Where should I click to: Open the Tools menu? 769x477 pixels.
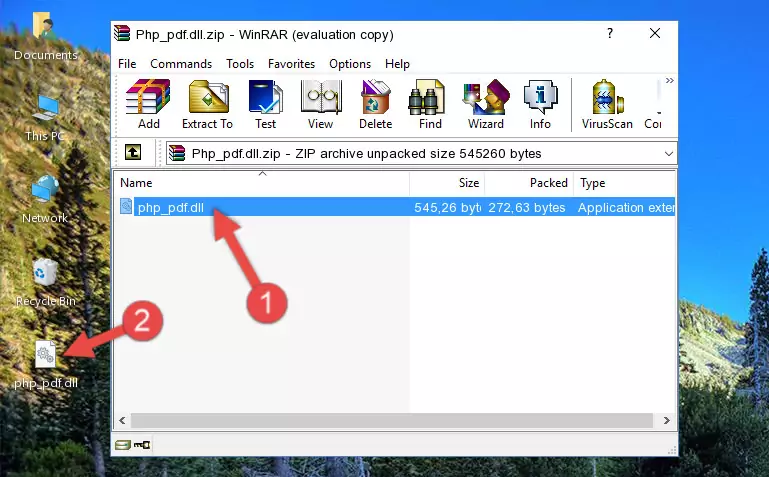coord(240,64)
